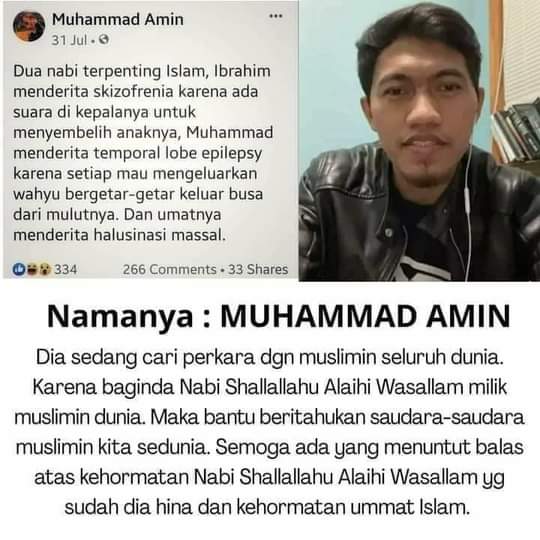The width and height of the screenshot is (540, 540).
Task: Select the Namanya : MUHAMMAD AMIN heading
Action: coord(279,316)
